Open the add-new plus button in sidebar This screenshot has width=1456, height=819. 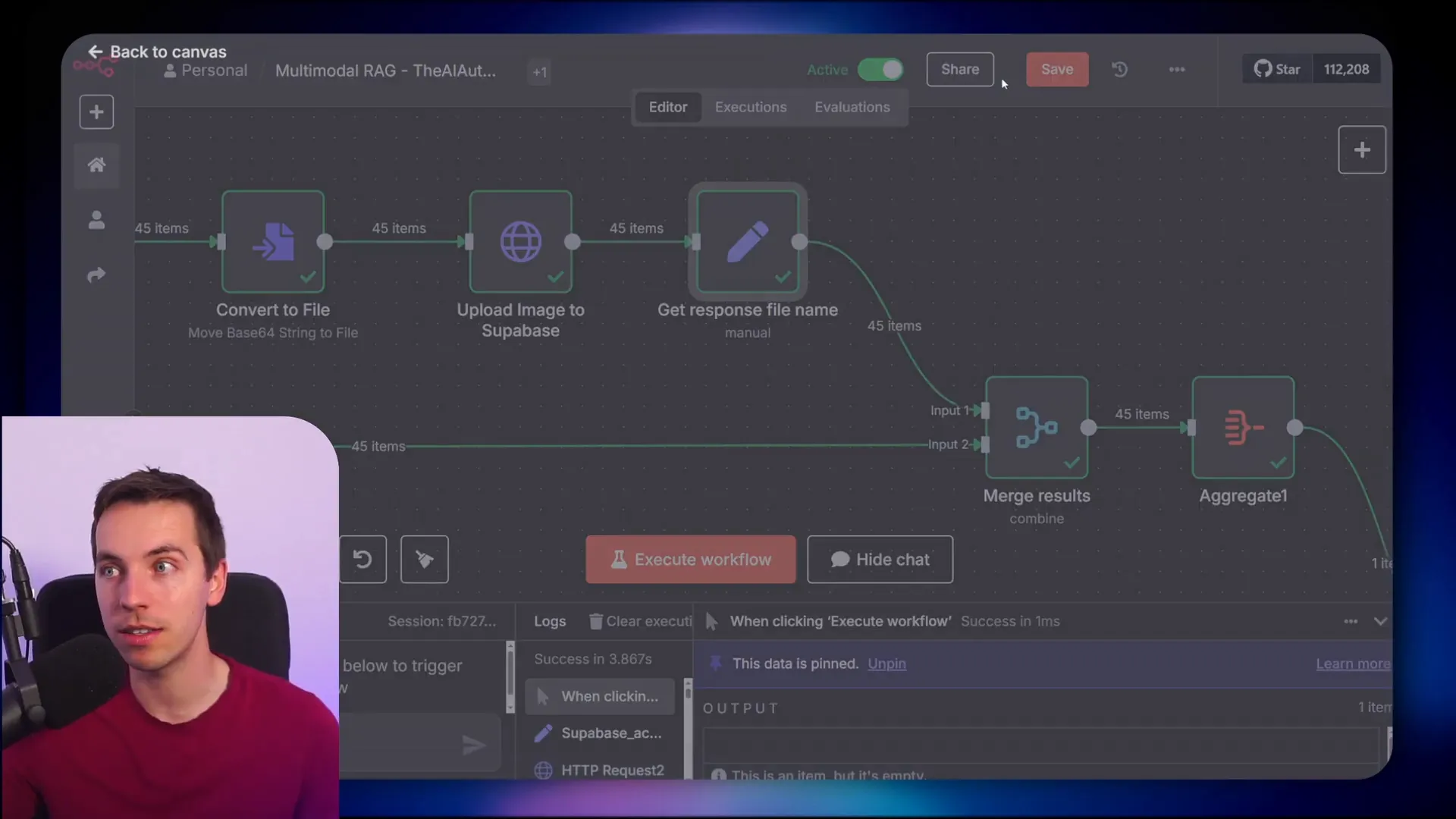96,112
